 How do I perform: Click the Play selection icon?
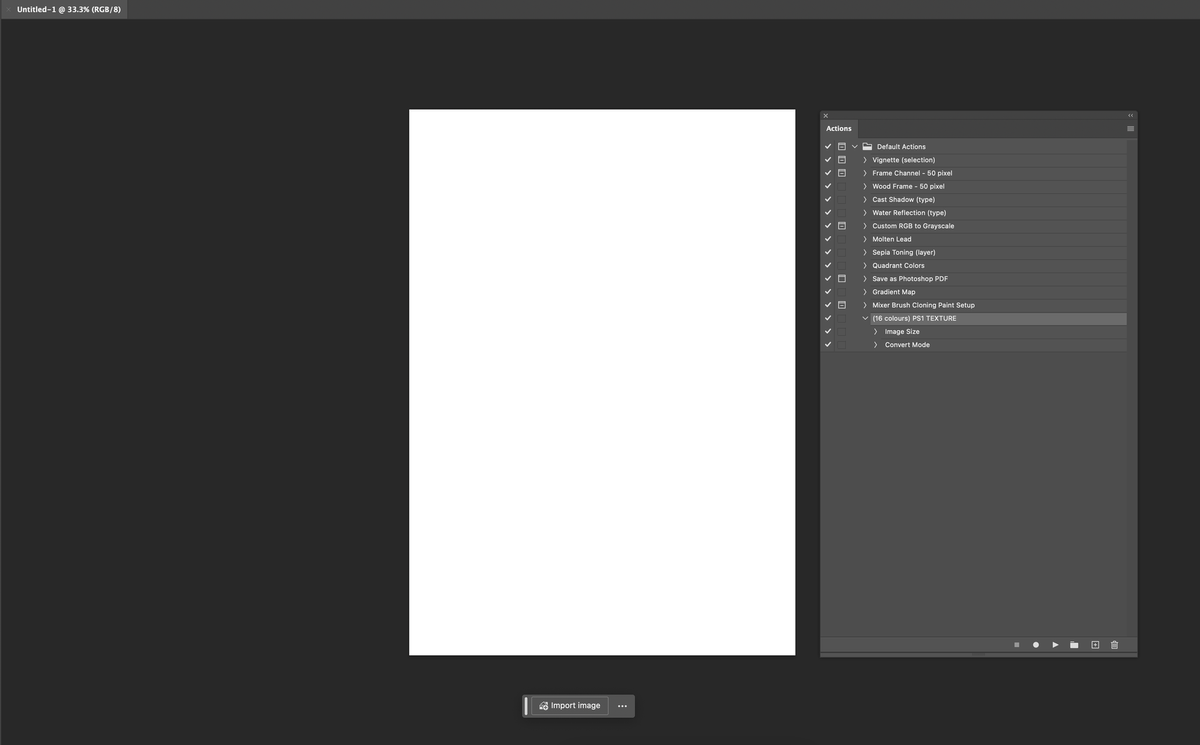click(1054, 643)
